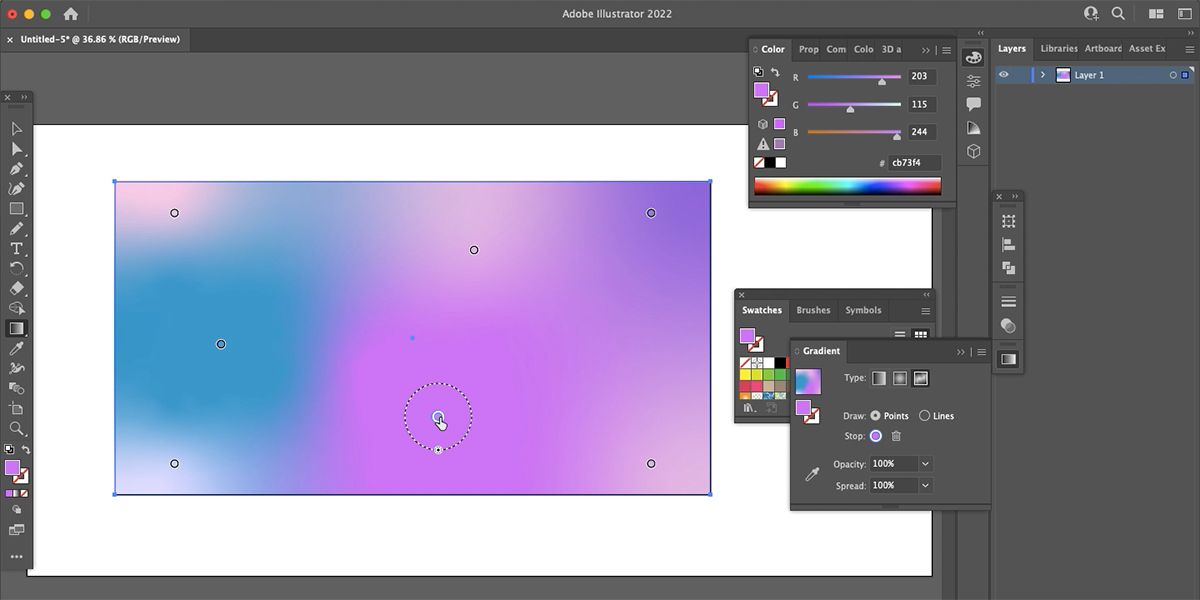Select the Pen tool in the toolbar
This screenshot has width=1200, height=600.
point(16,168)
